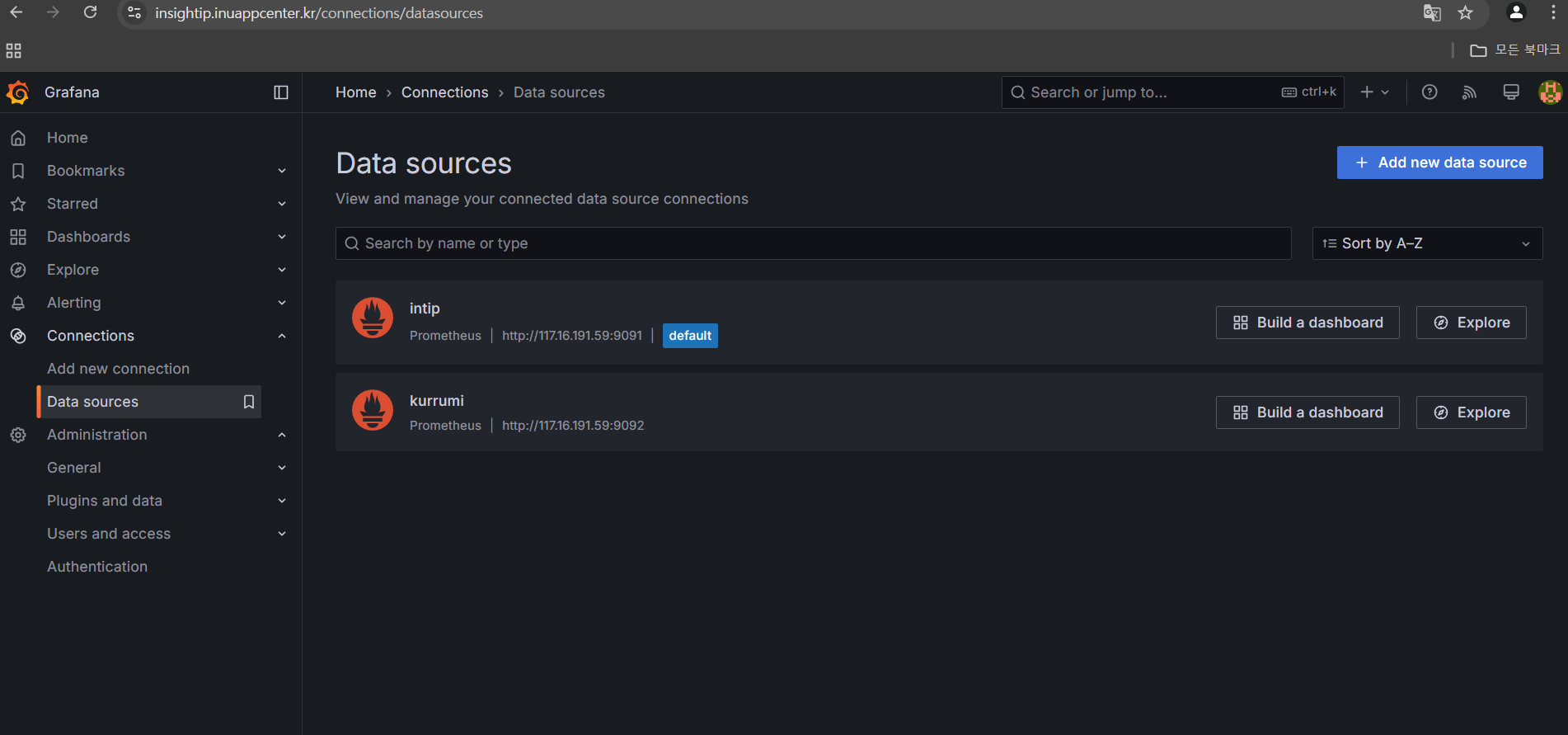Click the Administration gear icon in sidebar

[x=18, y=435]
